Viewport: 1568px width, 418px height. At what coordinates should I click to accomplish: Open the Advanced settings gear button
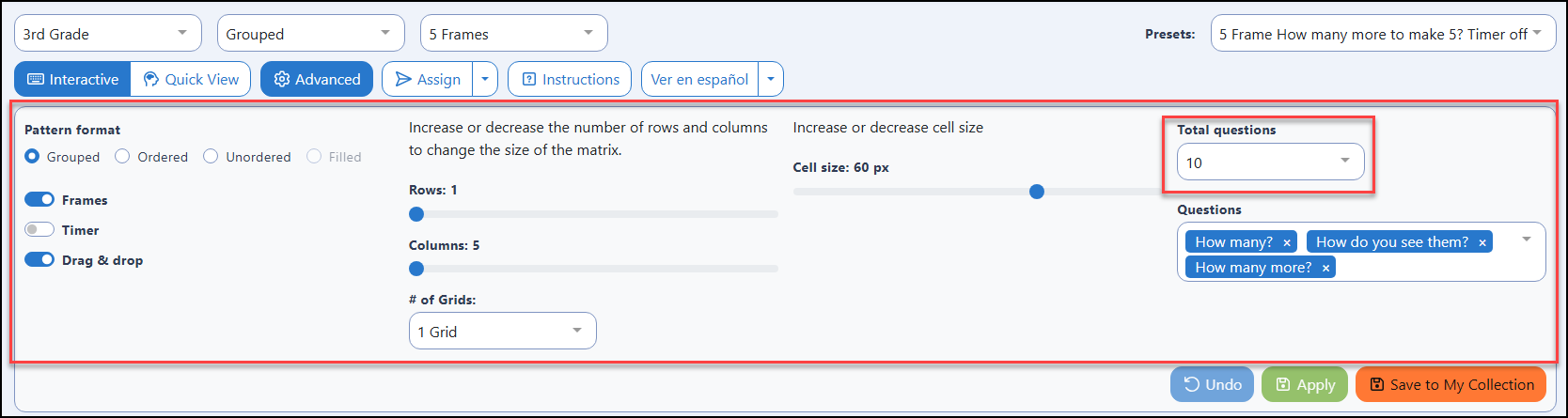[x=317, y=79]
